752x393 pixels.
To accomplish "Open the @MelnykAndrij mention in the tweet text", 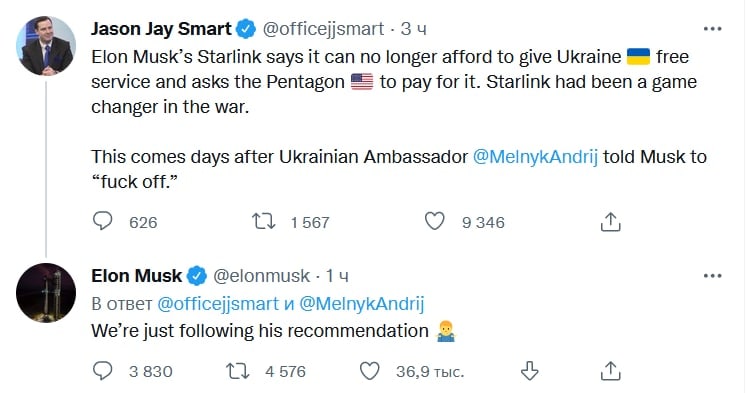I will (535, 157).
